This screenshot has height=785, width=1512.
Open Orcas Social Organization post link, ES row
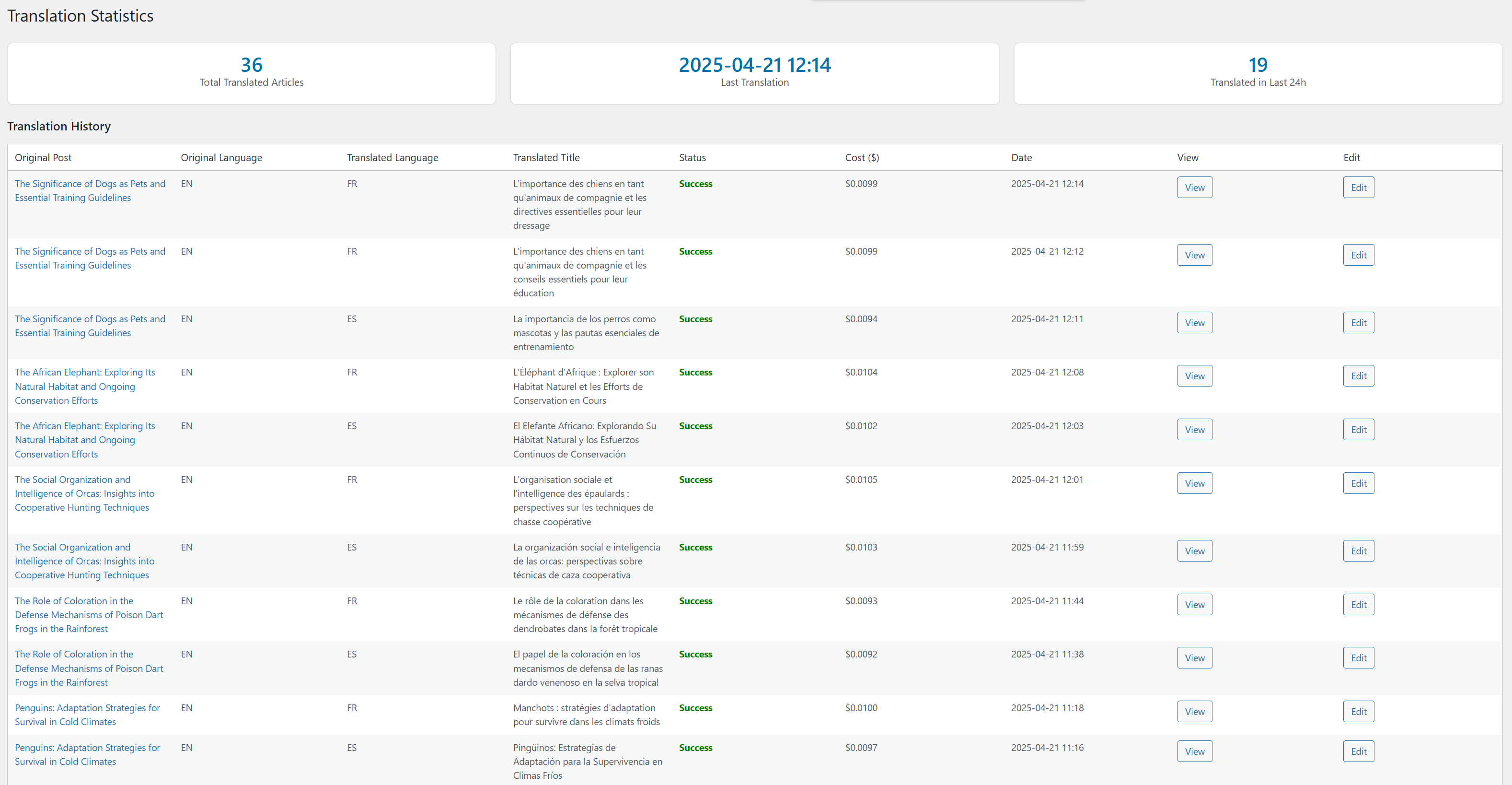click(84, 561)
